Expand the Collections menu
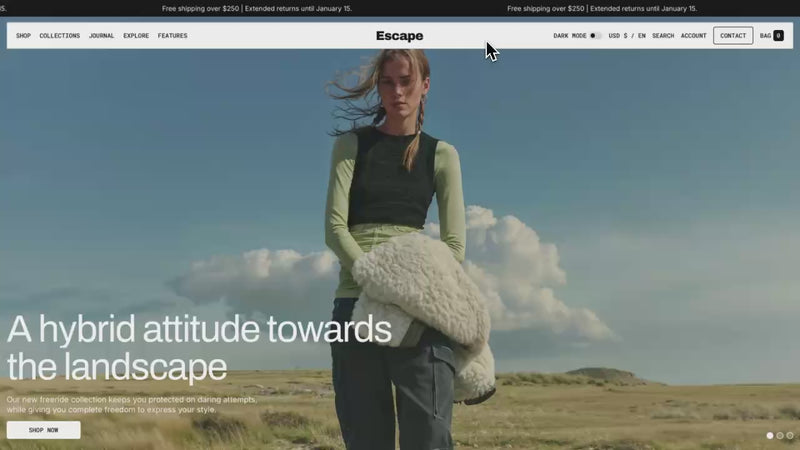Screen dimensions: 800x450 tap(60, 36)
